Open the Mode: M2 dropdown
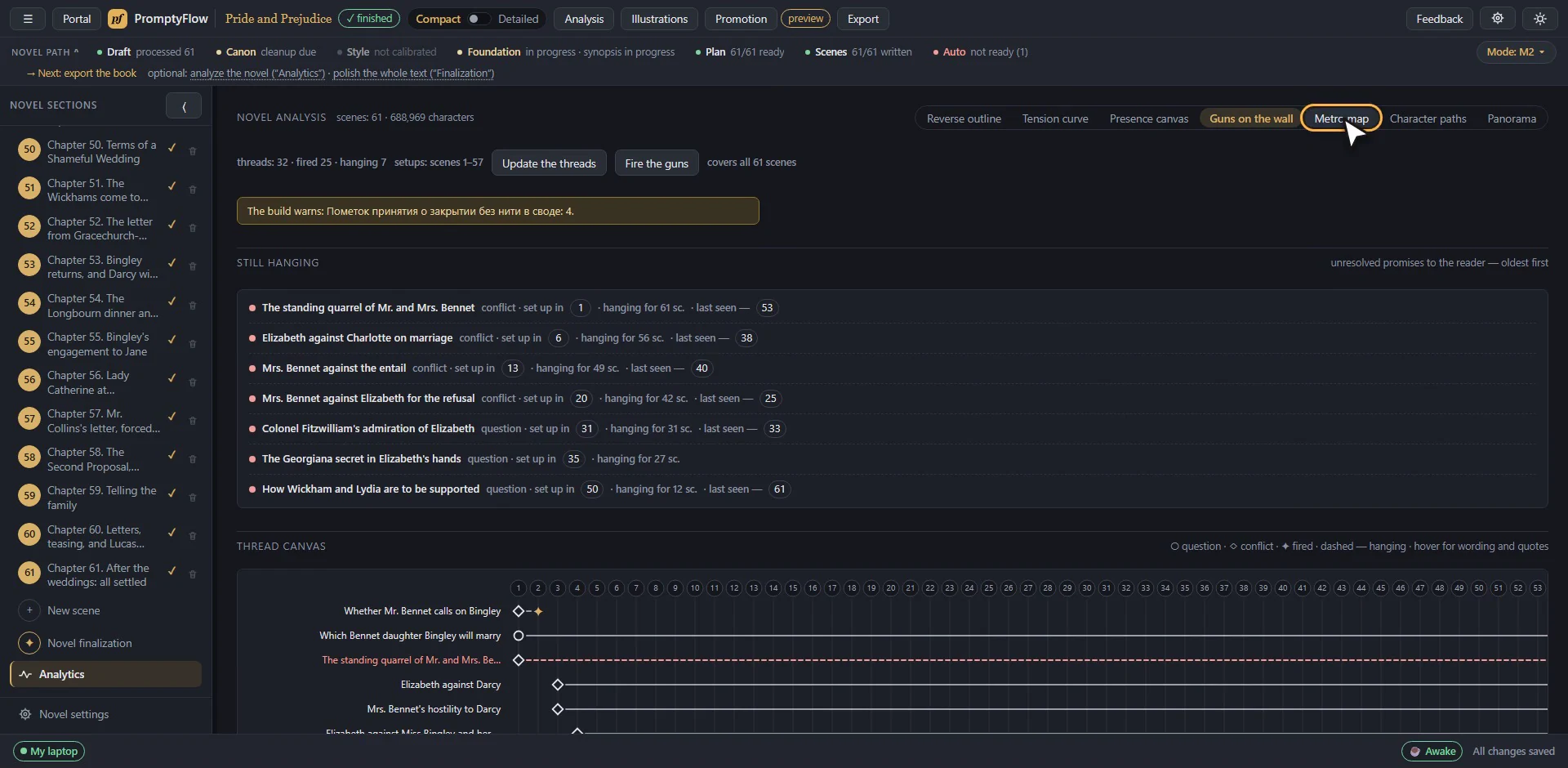Viewport: 1568px width, 768px height. [1515, 51]
